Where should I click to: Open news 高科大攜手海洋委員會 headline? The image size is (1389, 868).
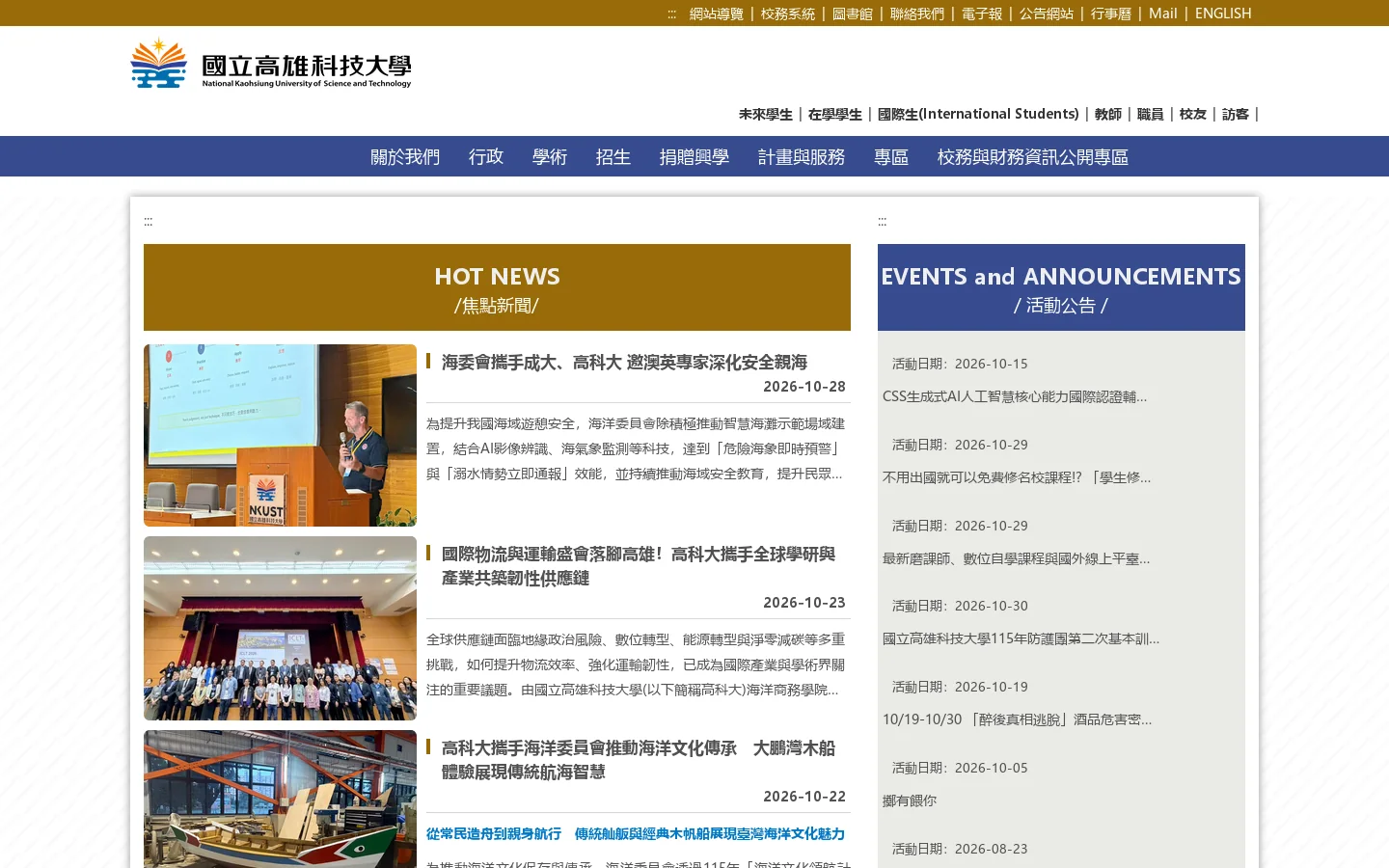click(x=639, y=760)
